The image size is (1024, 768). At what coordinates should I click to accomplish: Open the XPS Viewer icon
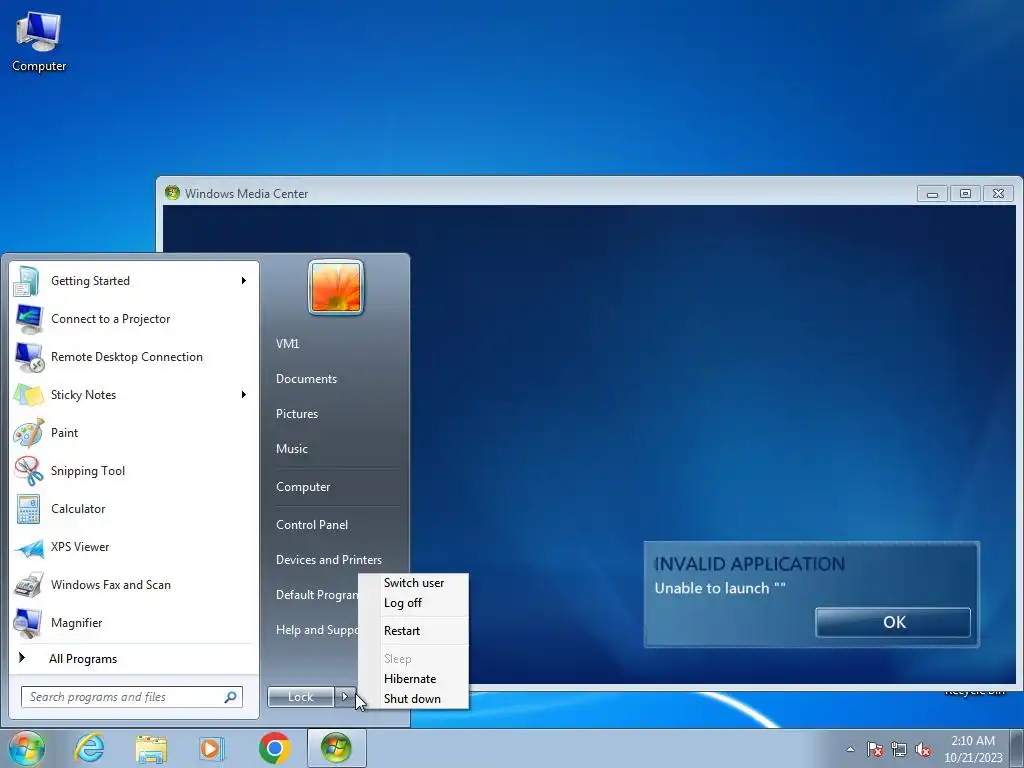tap(28, 547)
